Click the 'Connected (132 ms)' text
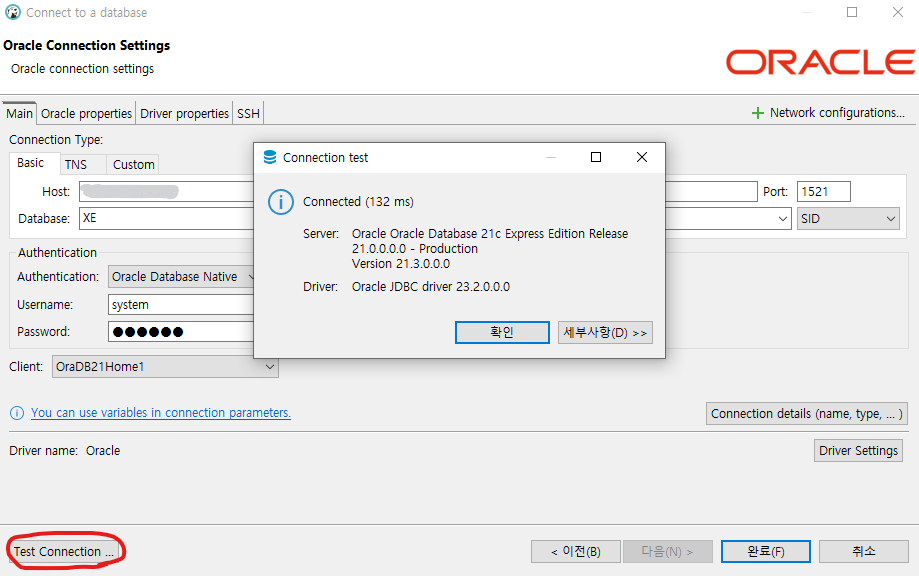The width and height of the screenshot is (919, 576). [x=358, y=202]
